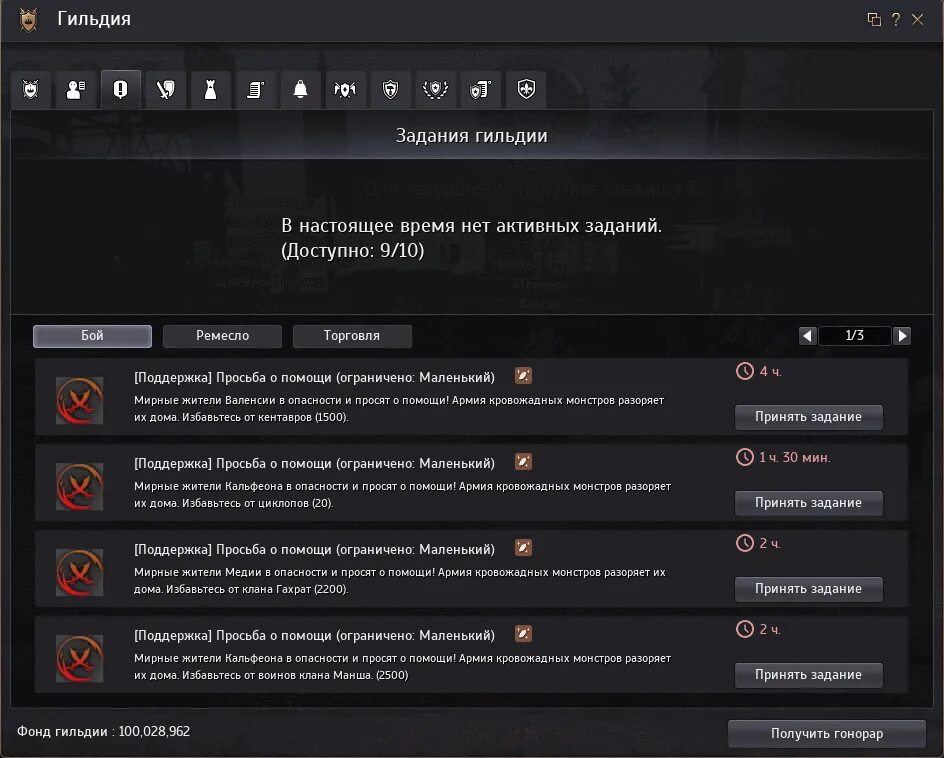Click the guild emblem in title bar
Image resolution: width=944 pixels, height=758 pixels.
pyautogui.click(x=28, y=20)
